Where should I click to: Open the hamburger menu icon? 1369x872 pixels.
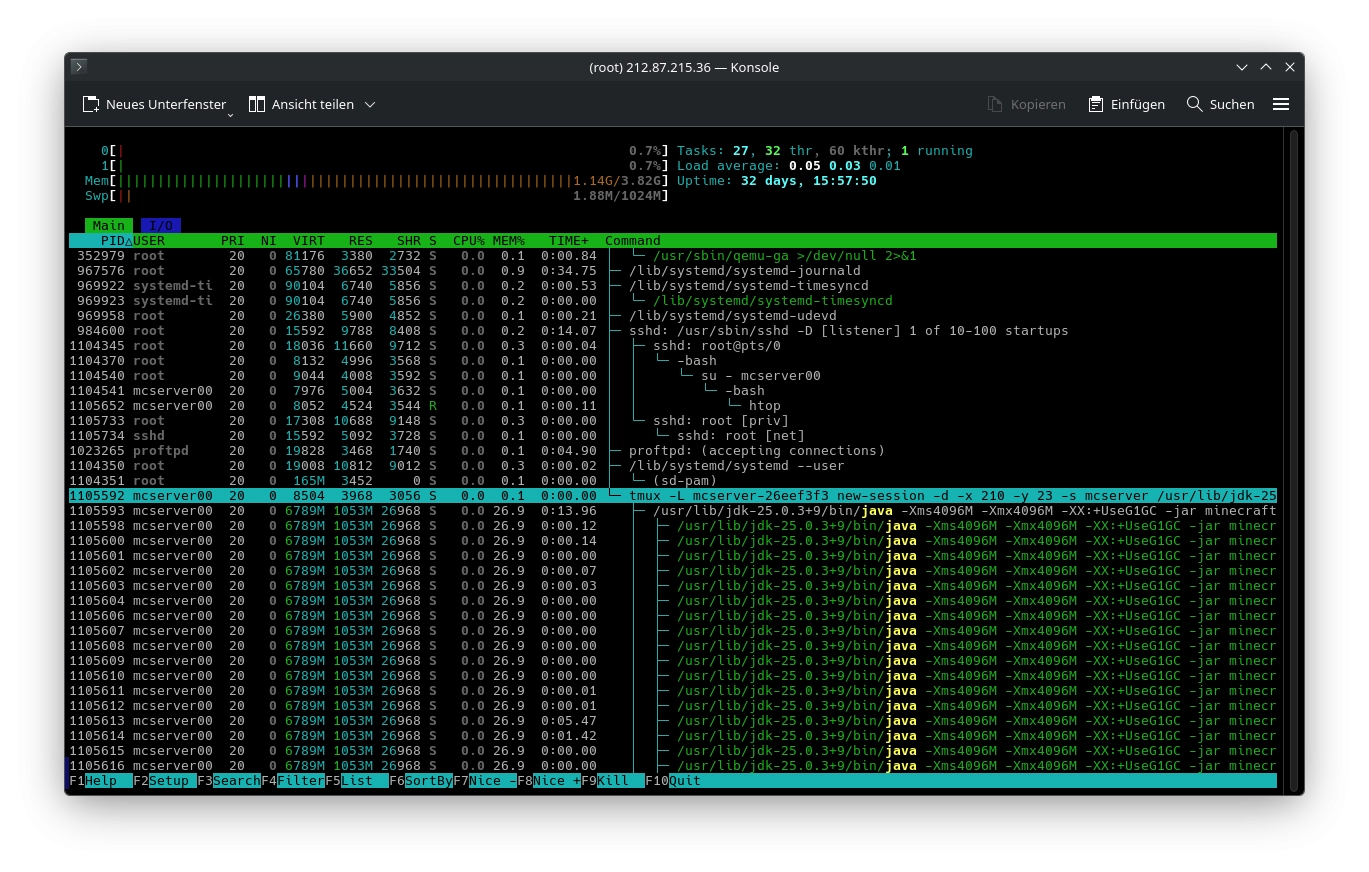tap(1281, 104)
